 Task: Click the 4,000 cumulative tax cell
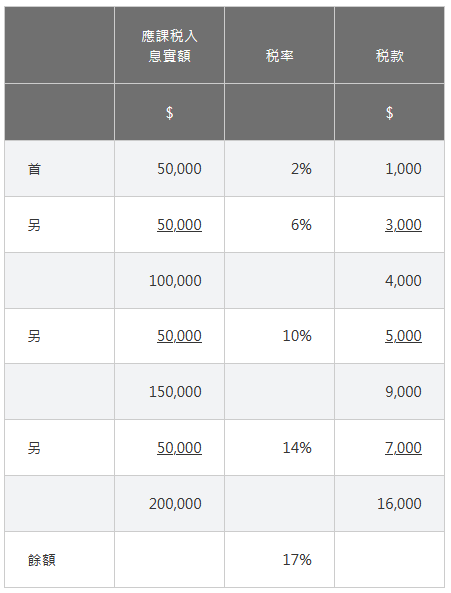[389, 281]
